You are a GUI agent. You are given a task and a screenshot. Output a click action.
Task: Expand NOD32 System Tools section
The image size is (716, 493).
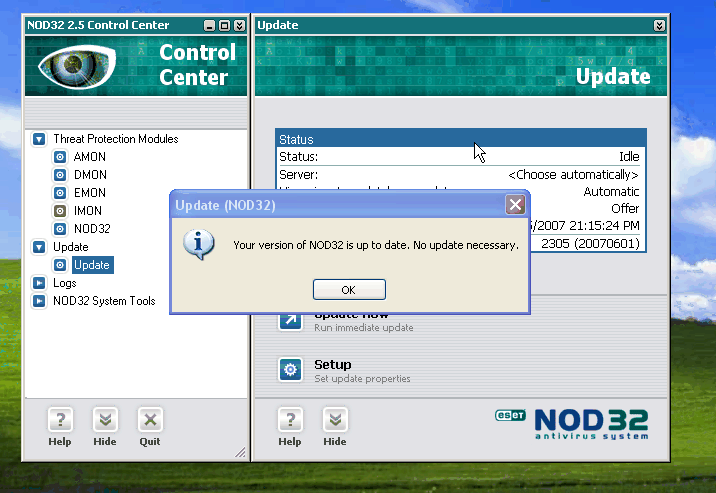tap(39, 301)
